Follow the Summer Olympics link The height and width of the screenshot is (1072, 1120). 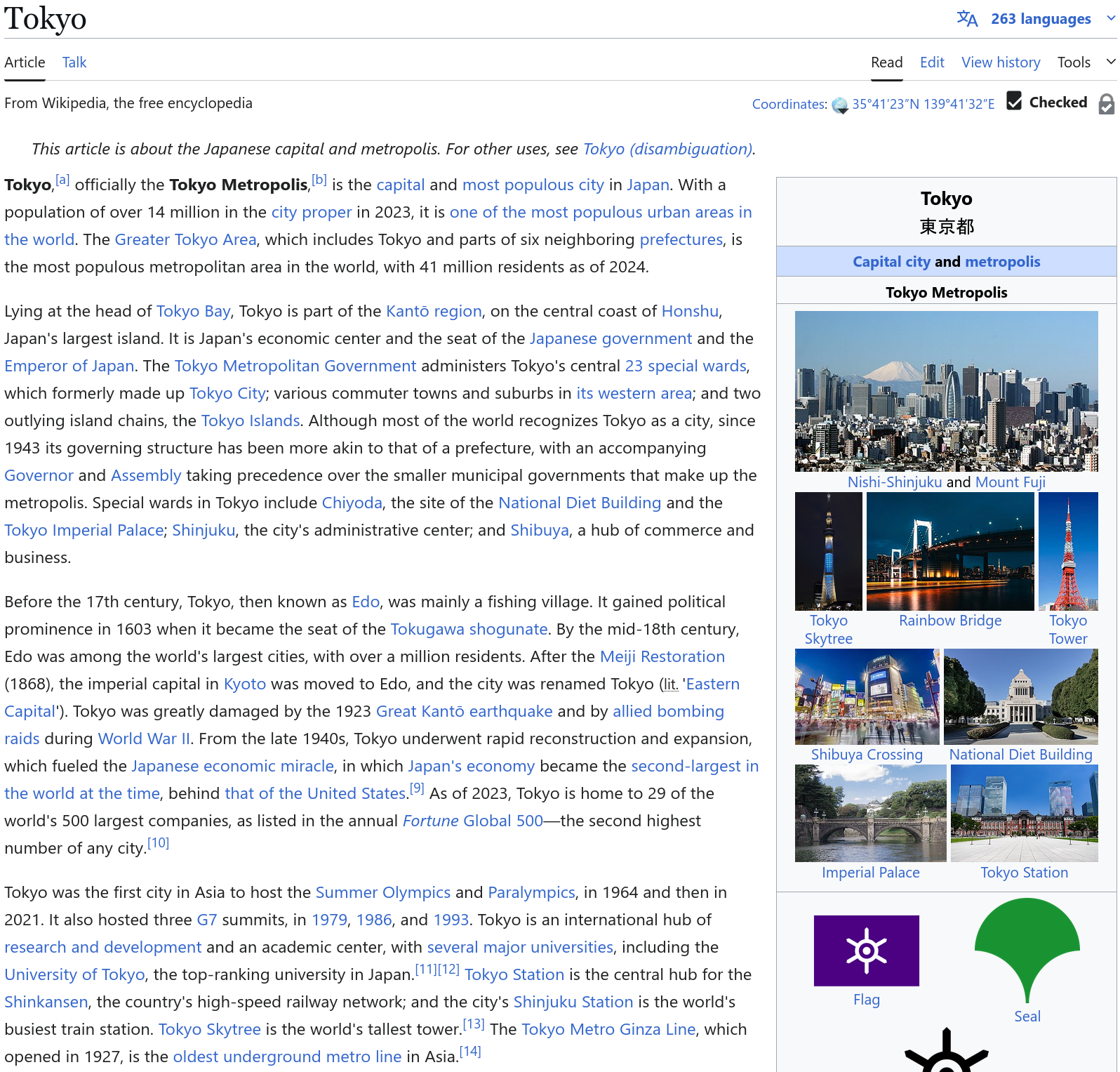(383, 892)
